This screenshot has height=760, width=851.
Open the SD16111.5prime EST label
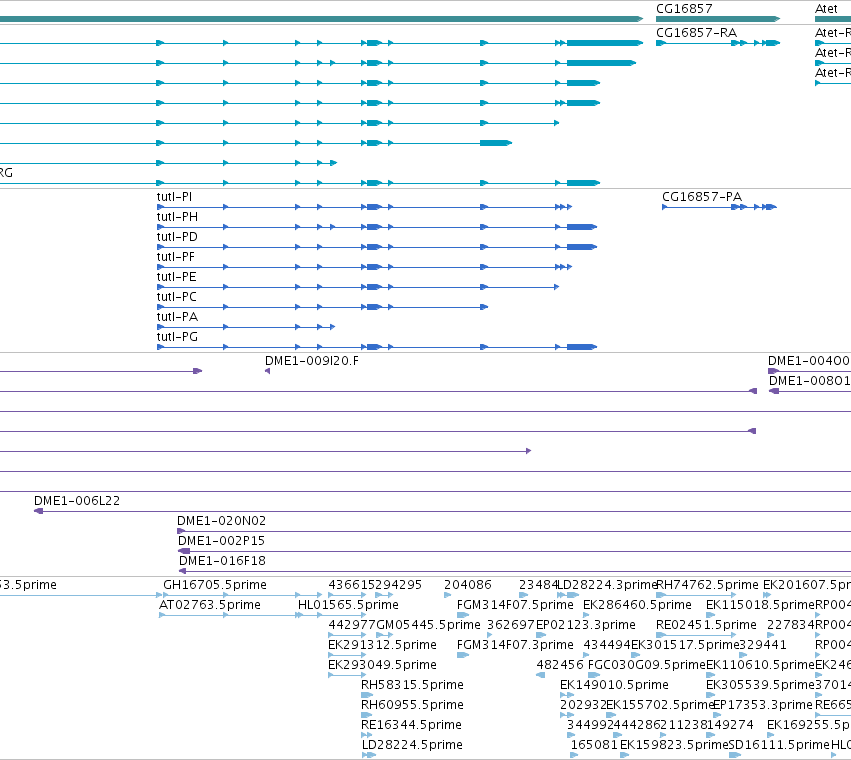click(x=779, y=745)
